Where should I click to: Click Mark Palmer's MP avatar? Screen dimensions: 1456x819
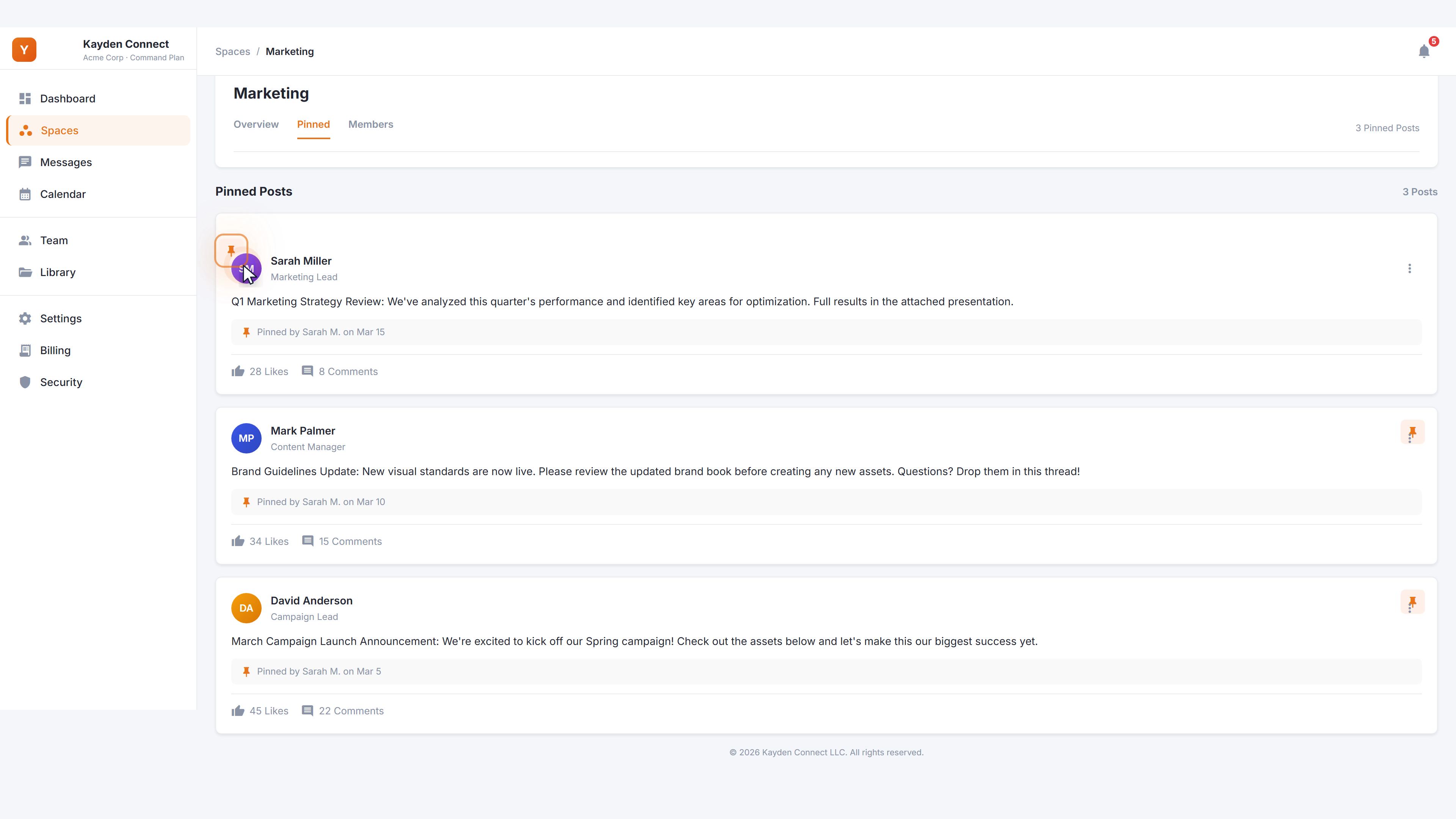246,439
